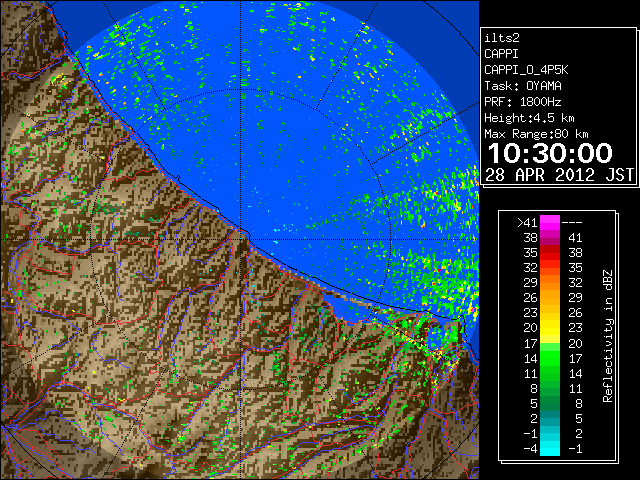Click the 'Reflectivity in dBZ' axis label
Image resolution: width=640 pixels, height=480 pixels.
tap(607, 336)
